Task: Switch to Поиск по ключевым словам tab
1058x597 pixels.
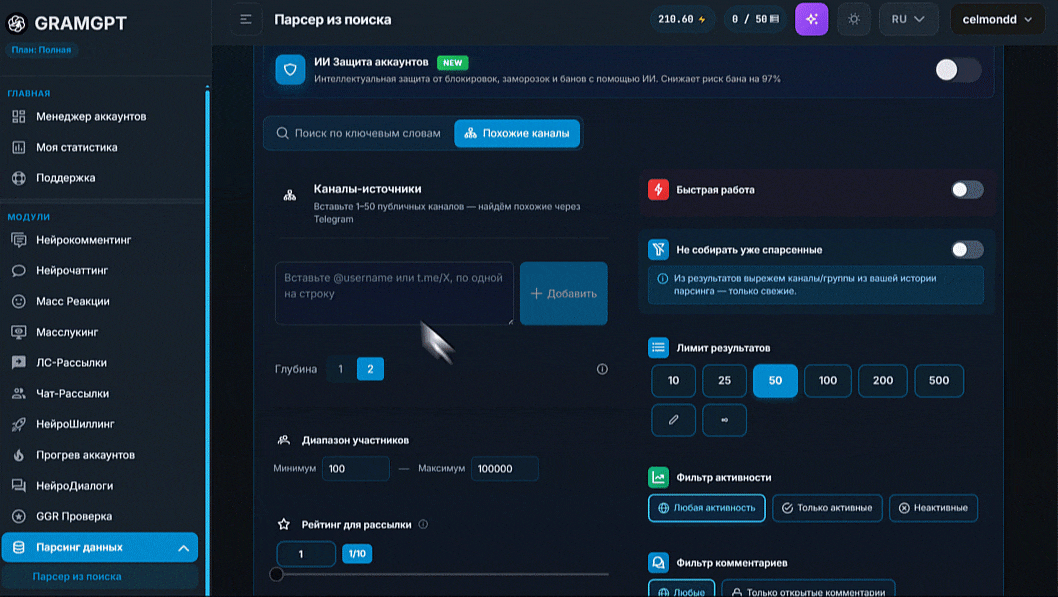Action: pos(359,133)
